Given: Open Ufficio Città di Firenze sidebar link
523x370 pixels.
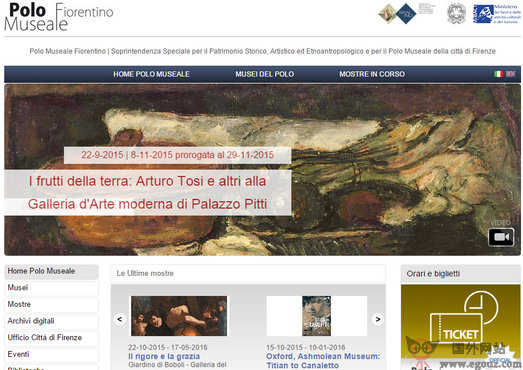Looking at the screenshot, I should 51,338.
